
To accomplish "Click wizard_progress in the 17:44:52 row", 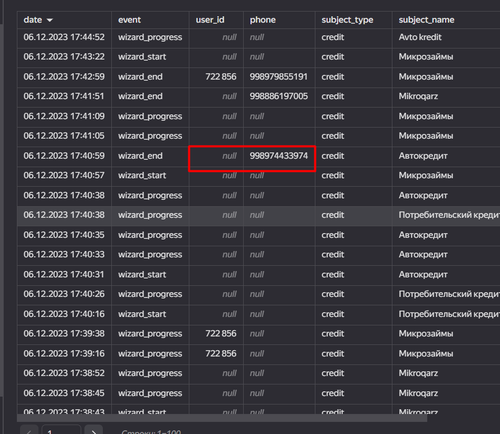I will pyautogui.click(x=150, y=37).
